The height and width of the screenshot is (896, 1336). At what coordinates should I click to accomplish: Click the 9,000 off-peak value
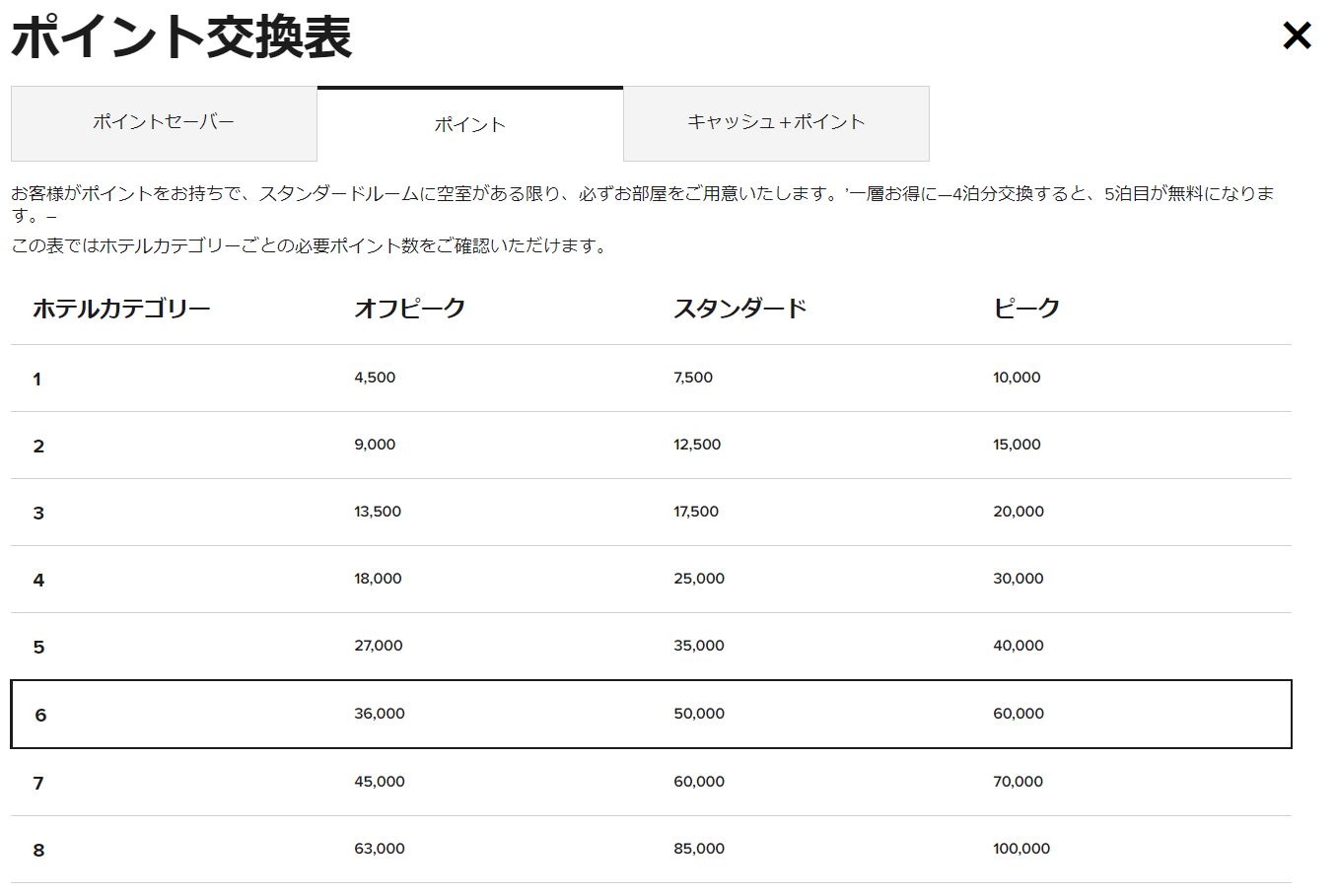[x=375, y=445]
